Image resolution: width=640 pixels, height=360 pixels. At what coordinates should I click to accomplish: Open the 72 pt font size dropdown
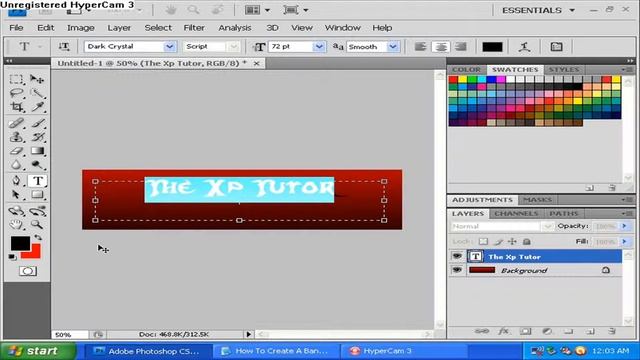pos(319,47)
